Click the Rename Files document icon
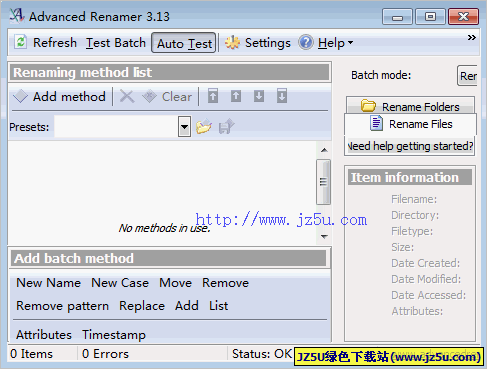 (376, 123)
